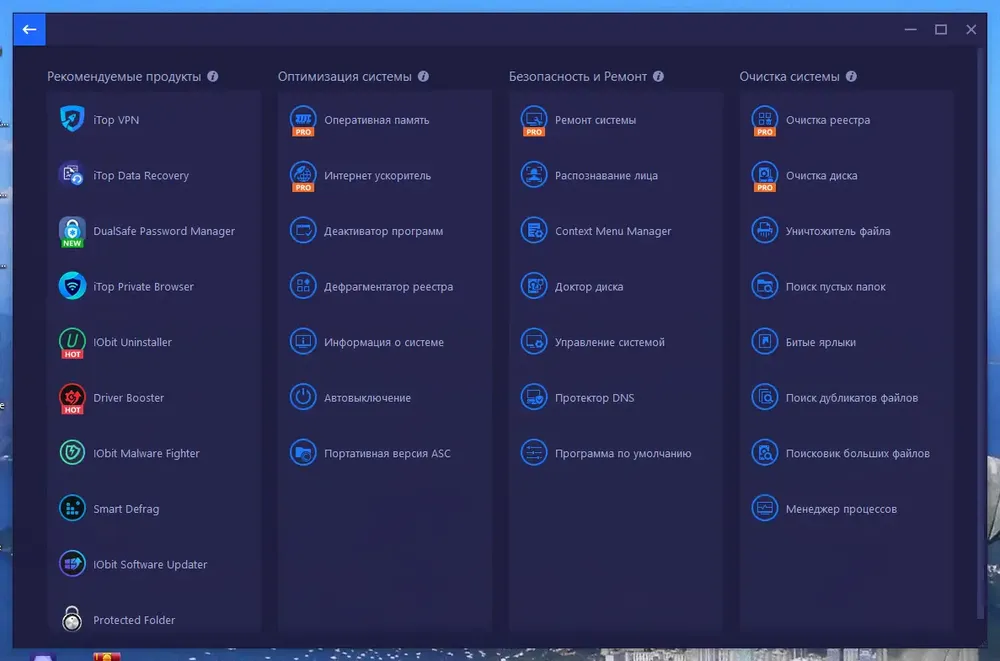
Task: Click "IObit Malware Fighter" label
Action: (x=147, y=453)
